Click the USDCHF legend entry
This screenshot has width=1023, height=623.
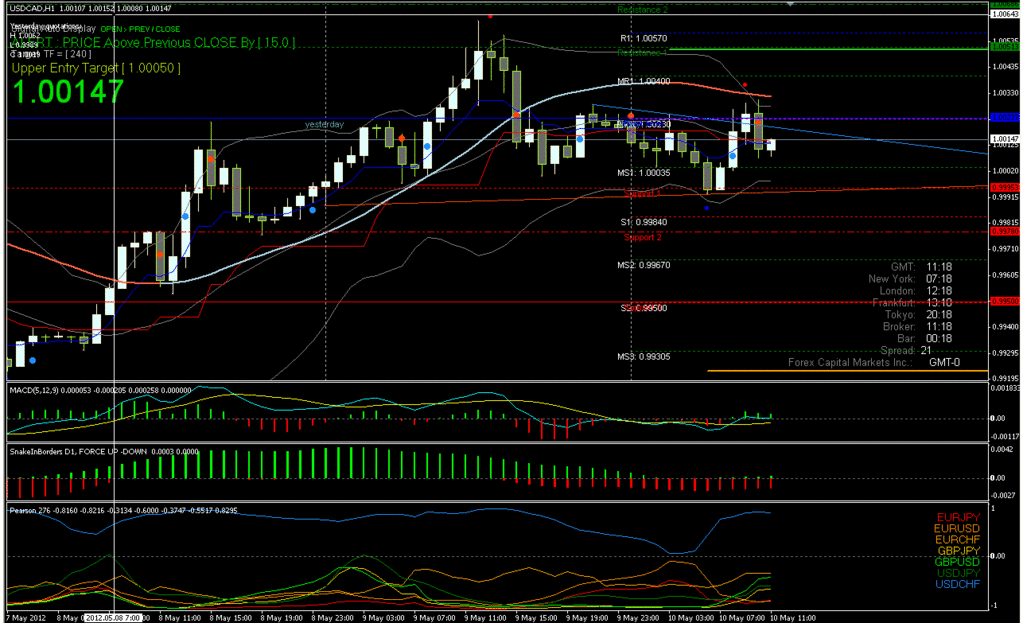point(958,584)
